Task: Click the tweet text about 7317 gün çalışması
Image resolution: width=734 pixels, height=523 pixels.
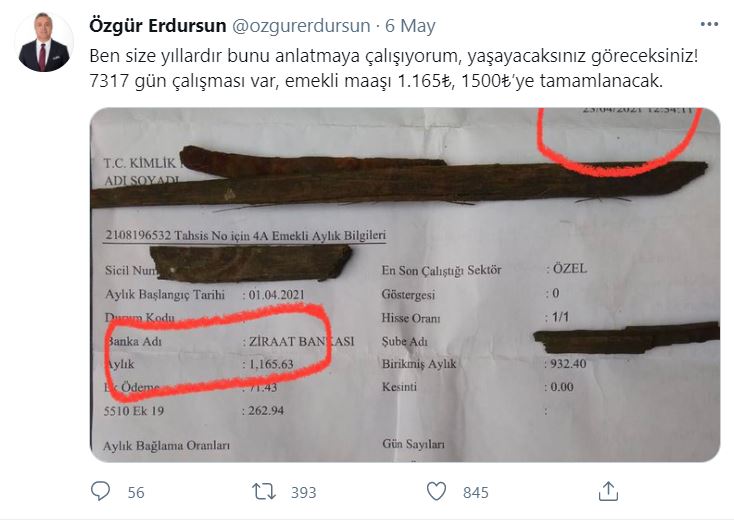Action: [376, 81]
